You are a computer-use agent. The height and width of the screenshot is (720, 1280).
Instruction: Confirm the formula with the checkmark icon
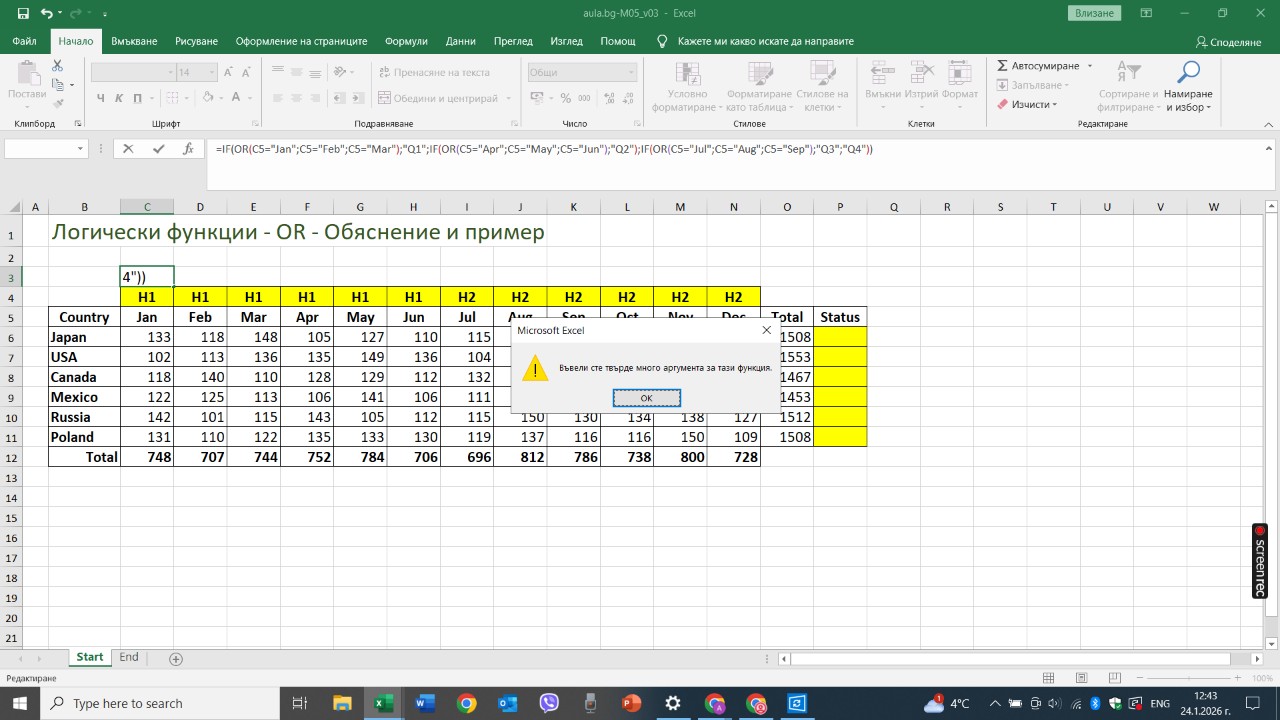click(158, 149)
